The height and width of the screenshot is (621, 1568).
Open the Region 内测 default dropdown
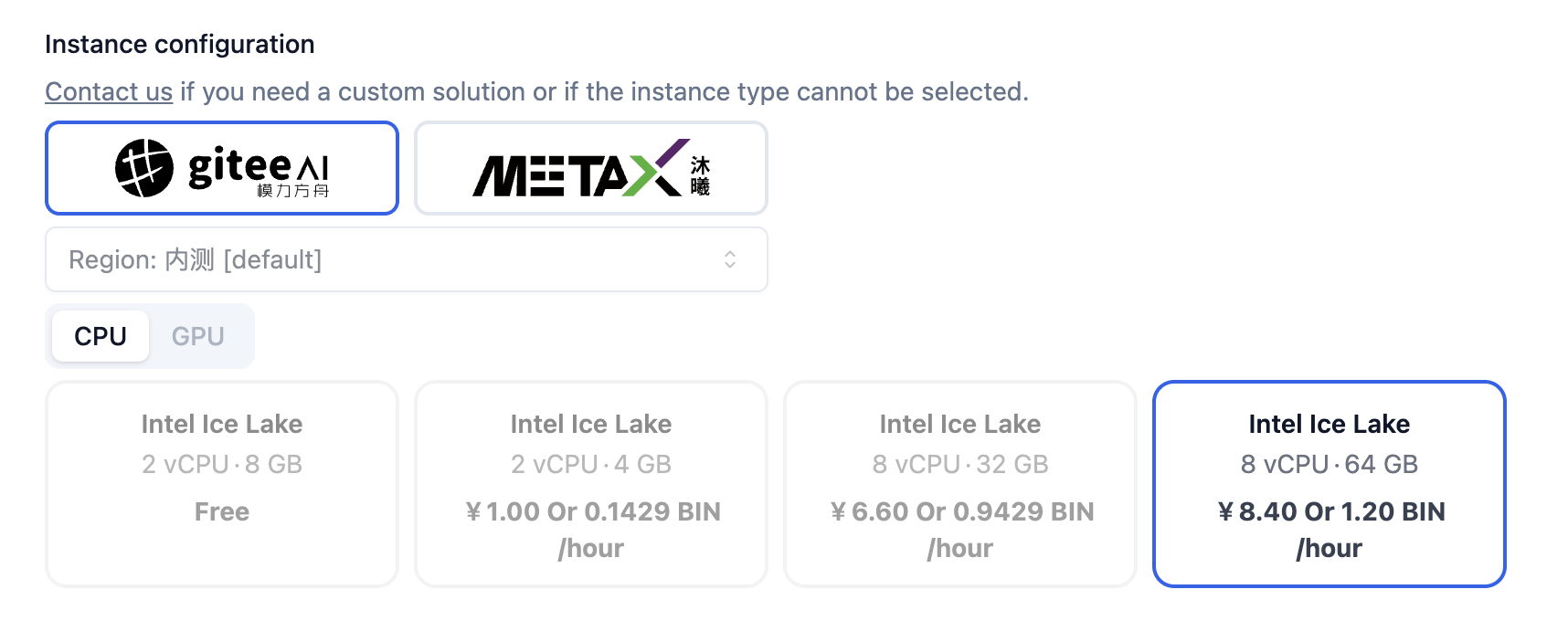pos(407,259)
